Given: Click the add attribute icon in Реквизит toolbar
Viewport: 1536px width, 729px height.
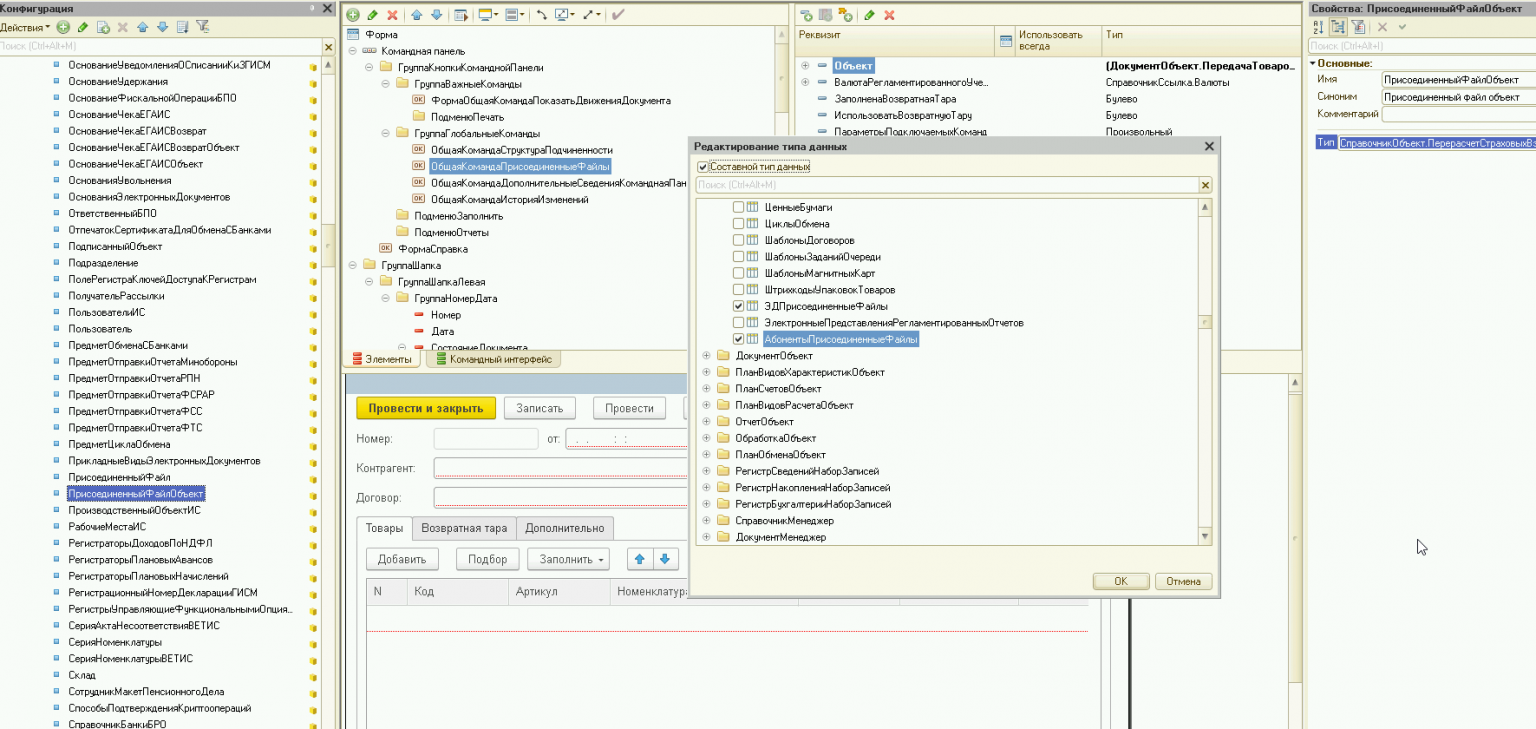Looking at the screenshot, I should coord(807,15).
